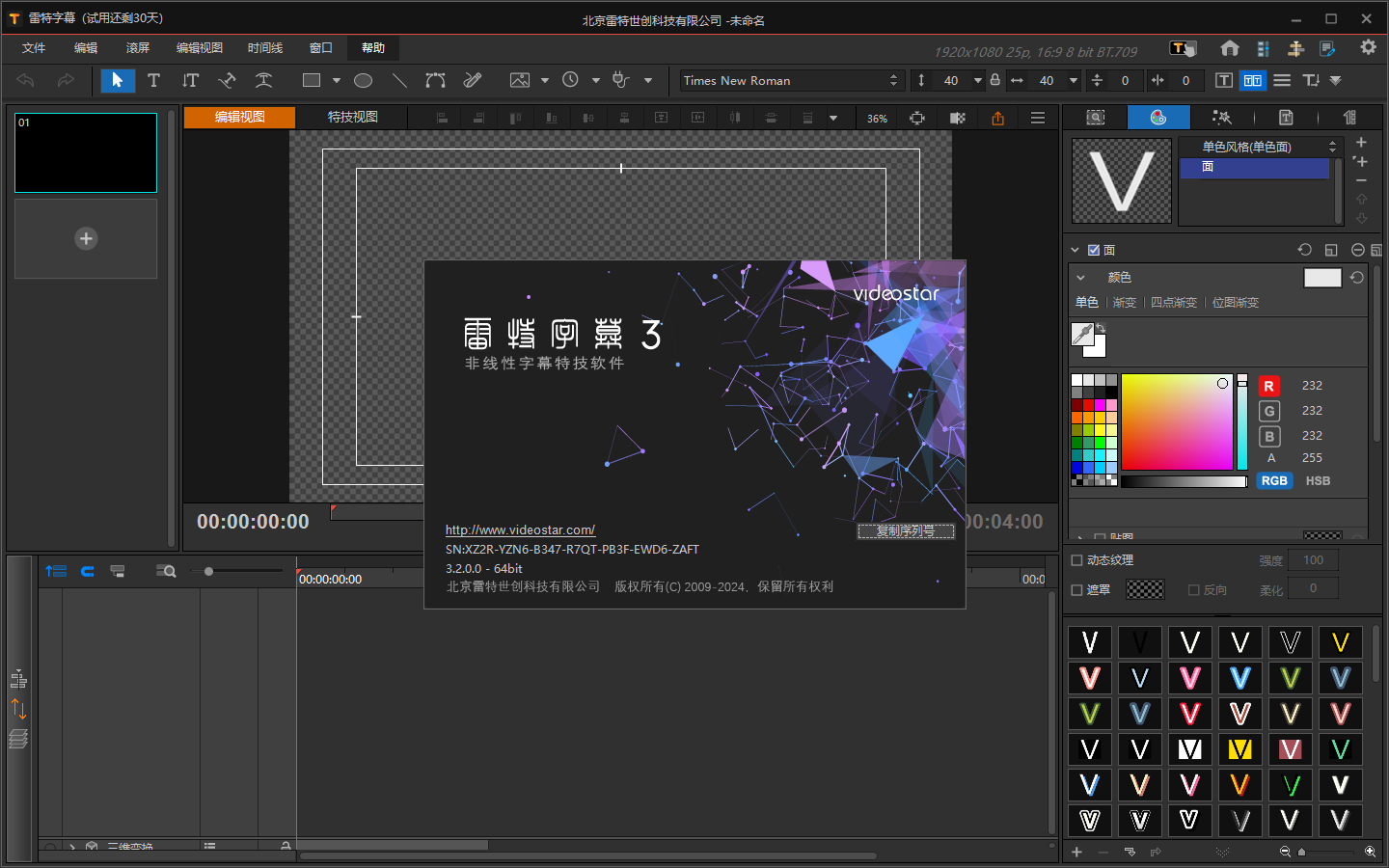Click the 复制序列号 button

[x=905, y=531]
